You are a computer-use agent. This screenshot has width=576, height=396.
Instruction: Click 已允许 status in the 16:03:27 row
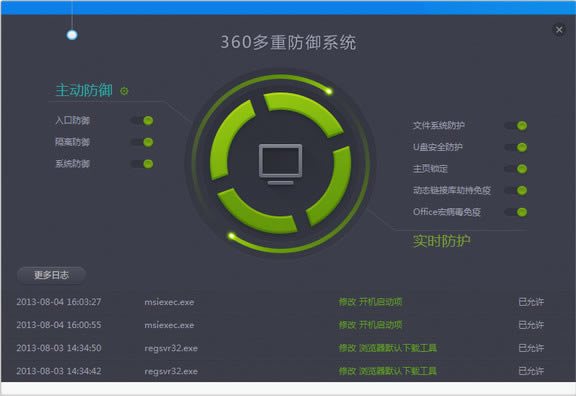(531, 302)
